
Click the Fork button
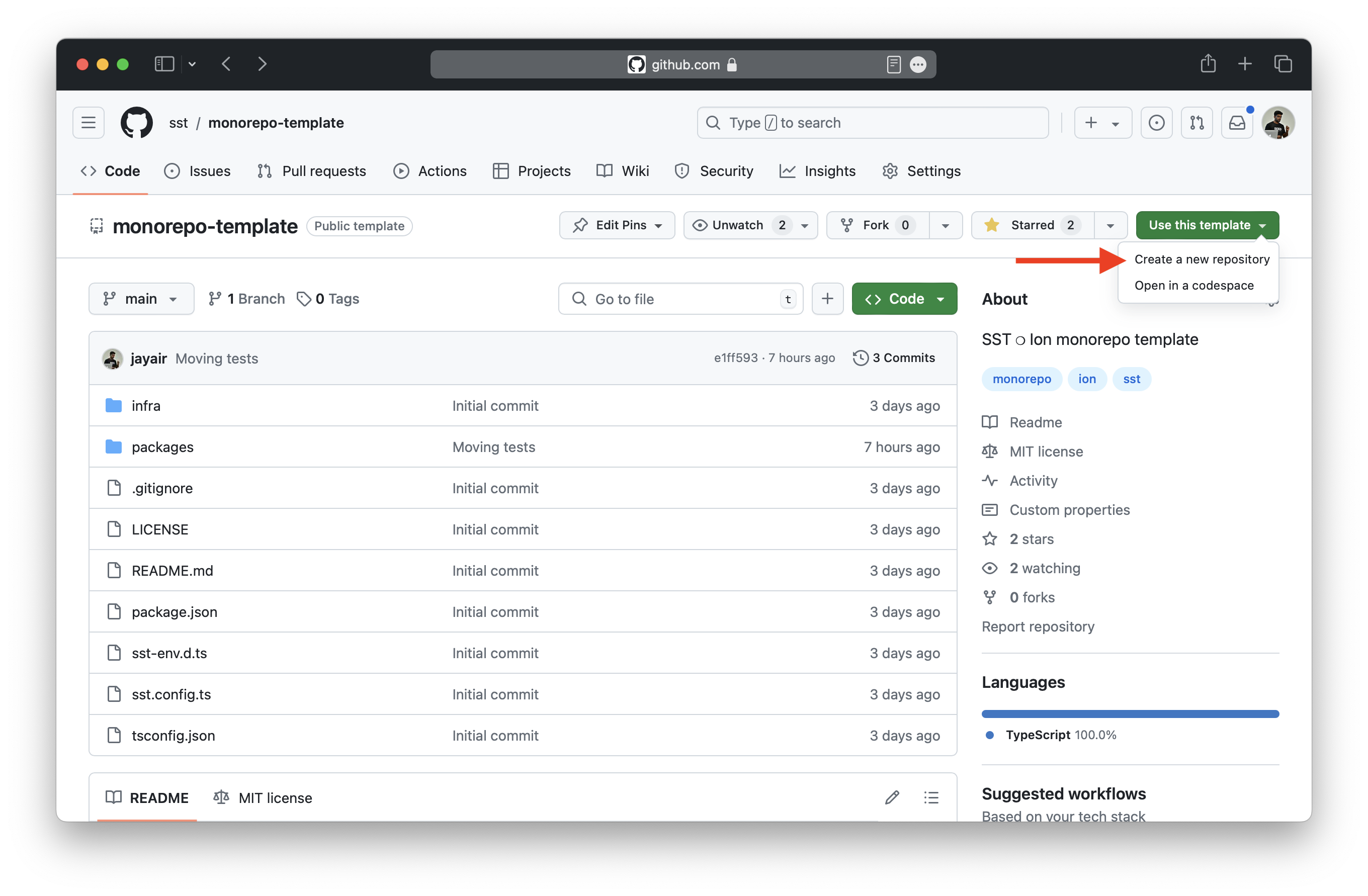click(x=878, y=225)
